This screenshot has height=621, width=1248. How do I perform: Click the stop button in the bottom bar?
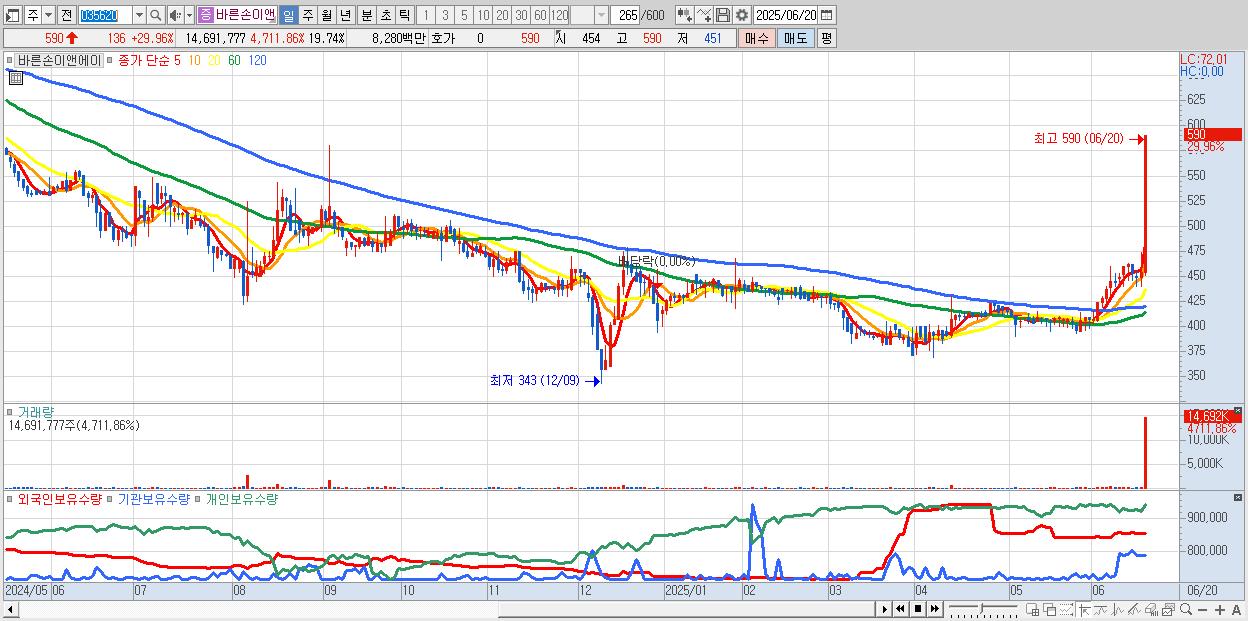[x=918, y=609]
